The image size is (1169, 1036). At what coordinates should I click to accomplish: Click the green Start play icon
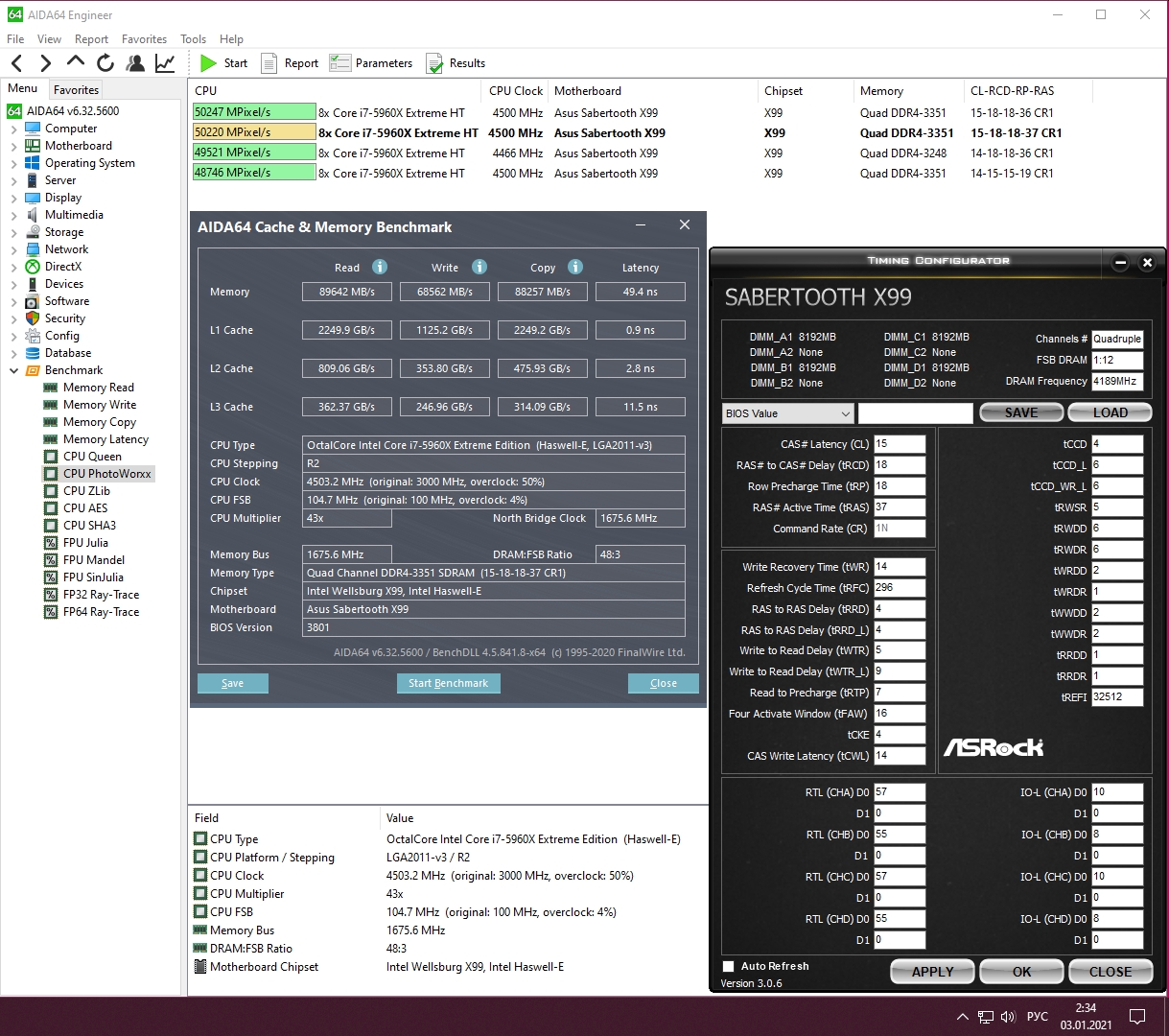[x=208, y=63]
